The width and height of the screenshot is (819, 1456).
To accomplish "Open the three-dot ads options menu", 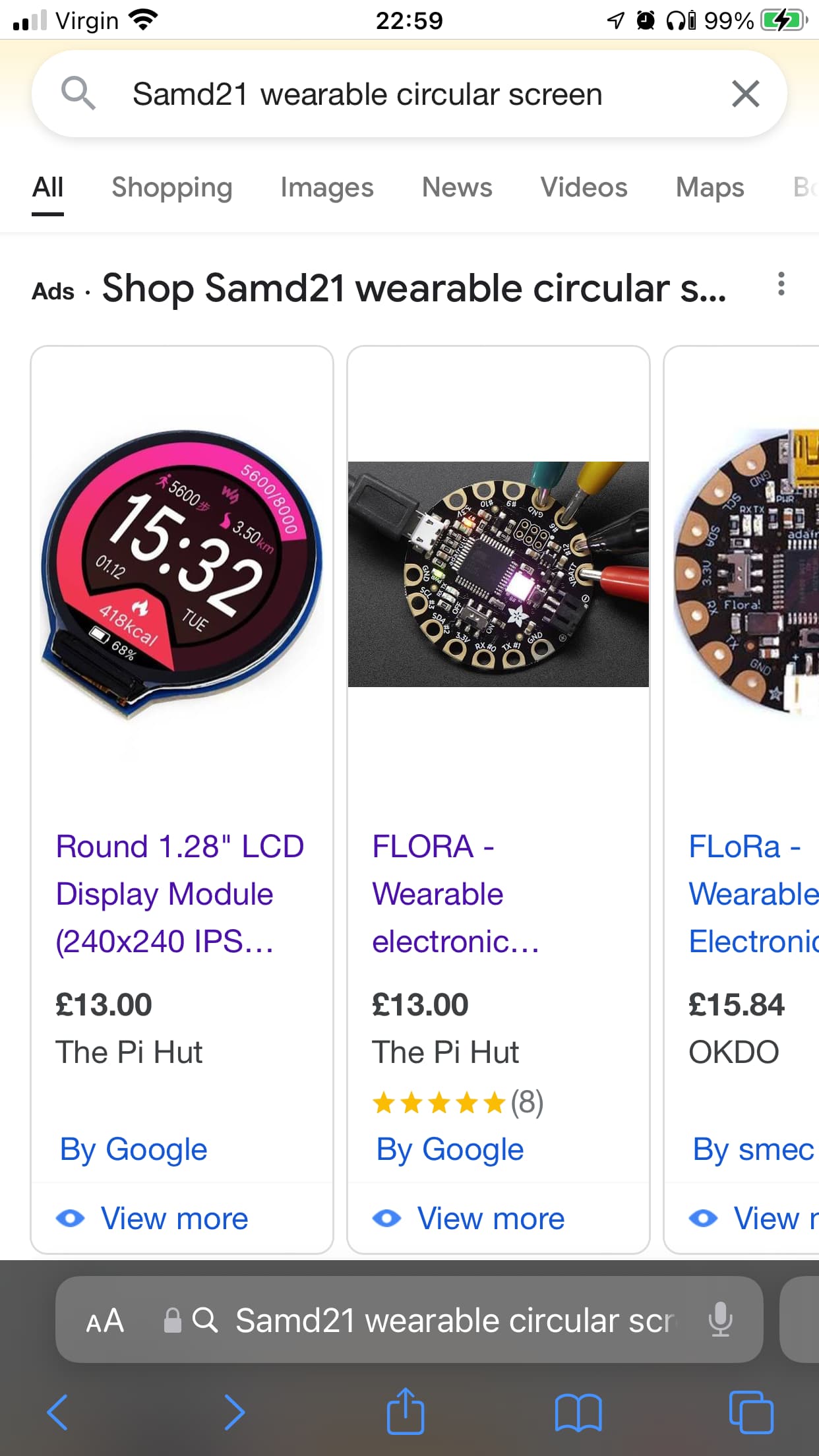I will click(x=781, y=284).
